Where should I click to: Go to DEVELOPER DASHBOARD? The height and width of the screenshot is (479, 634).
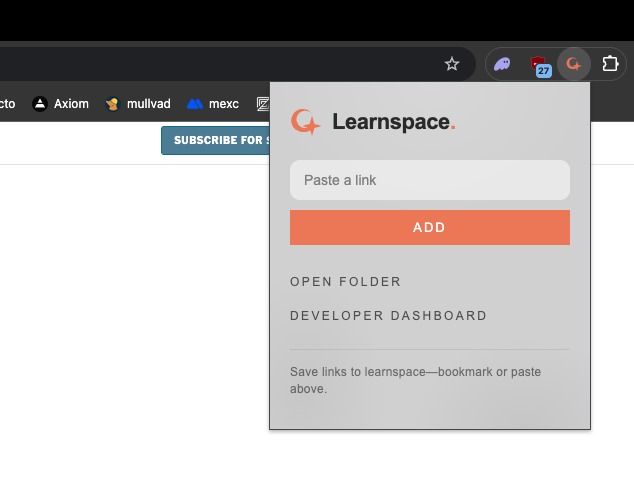(x=388, y=316)
